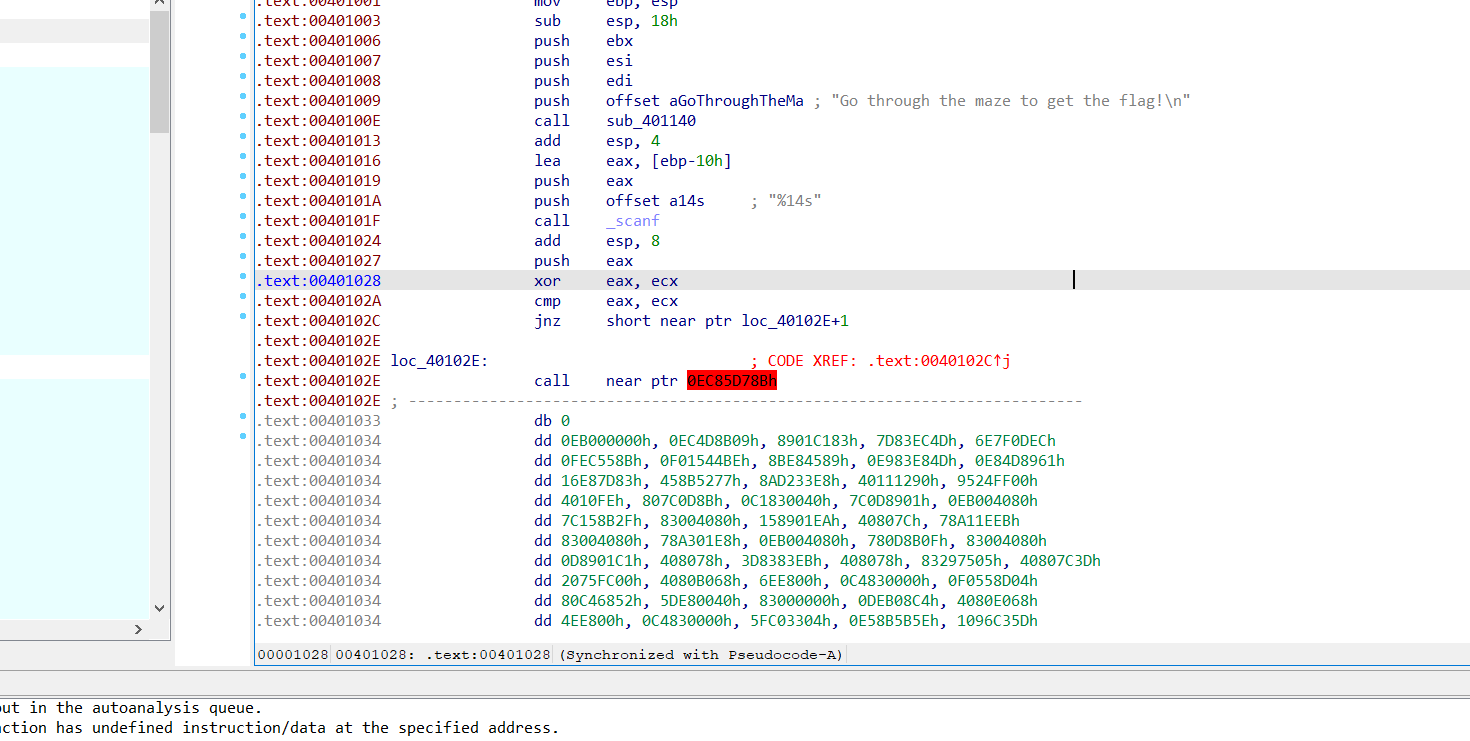Click status bar offset 00001028
This screenshot has height=741, width=1470.
pos(293,655)
